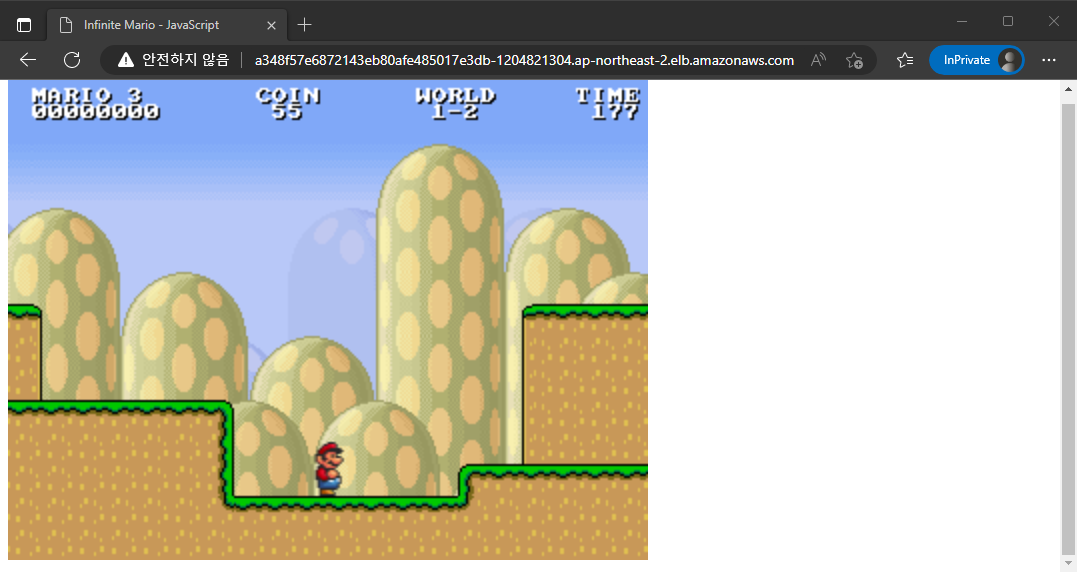Click the scrollbar down arrow
This screenshot has width=1077, height=572.
[1068, 564]
